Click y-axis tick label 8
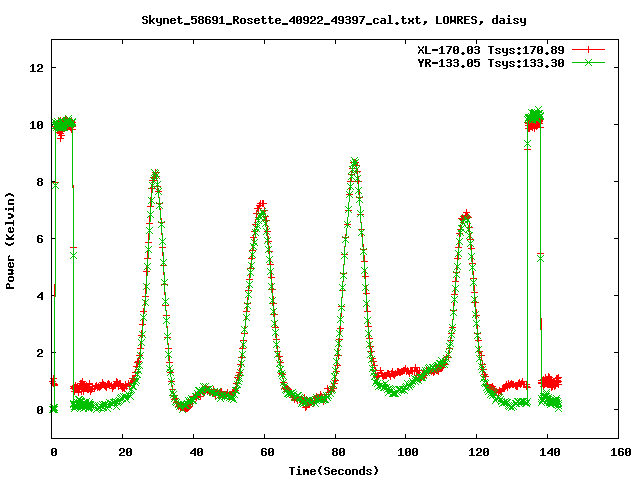This screenshot has width=640, height=480. pyautogui.click(x=40, y=182)
